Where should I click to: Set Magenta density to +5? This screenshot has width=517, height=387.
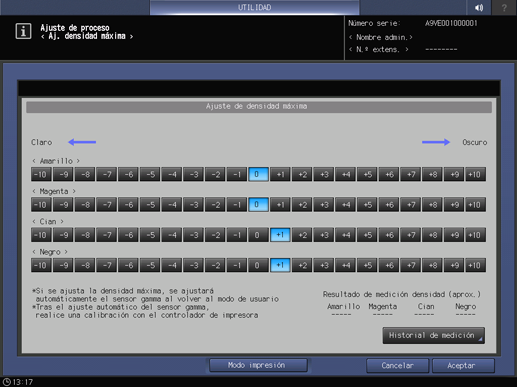[x=367, y=205]
